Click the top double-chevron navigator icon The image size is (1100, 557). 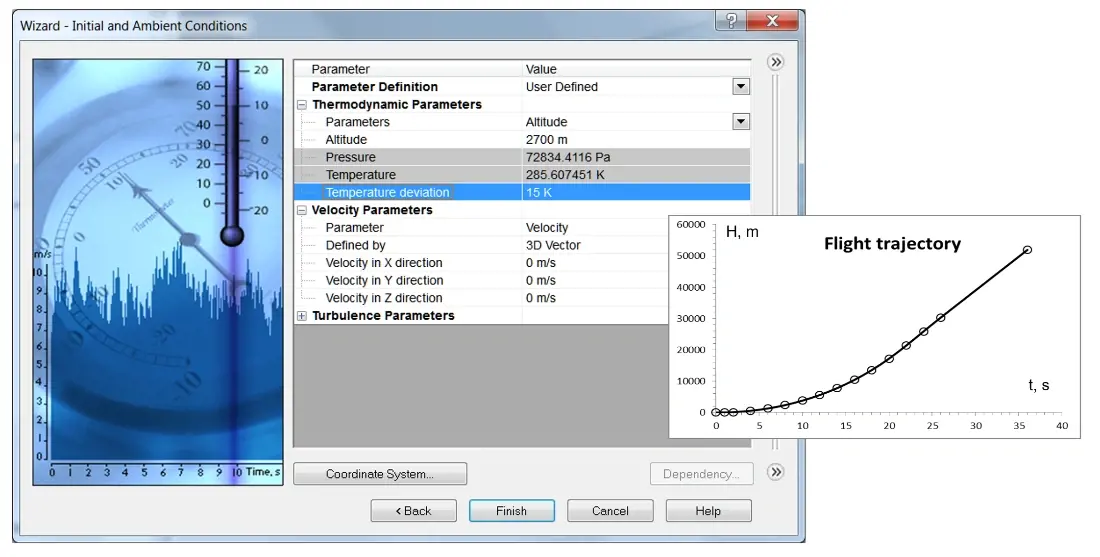(x=775, y=62)
